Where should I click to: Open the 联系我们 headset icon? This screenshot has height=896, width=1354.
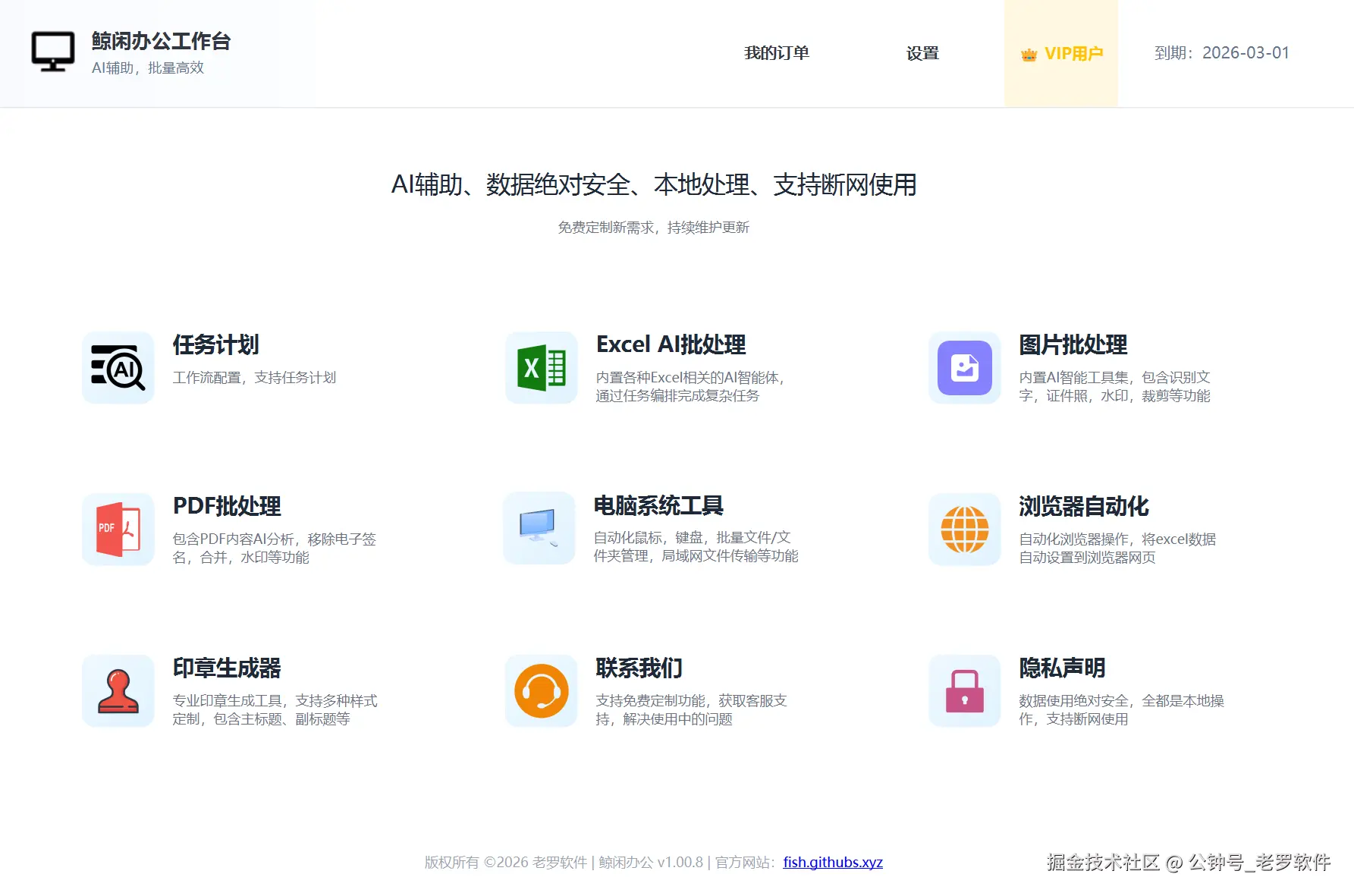pos(542,691)
